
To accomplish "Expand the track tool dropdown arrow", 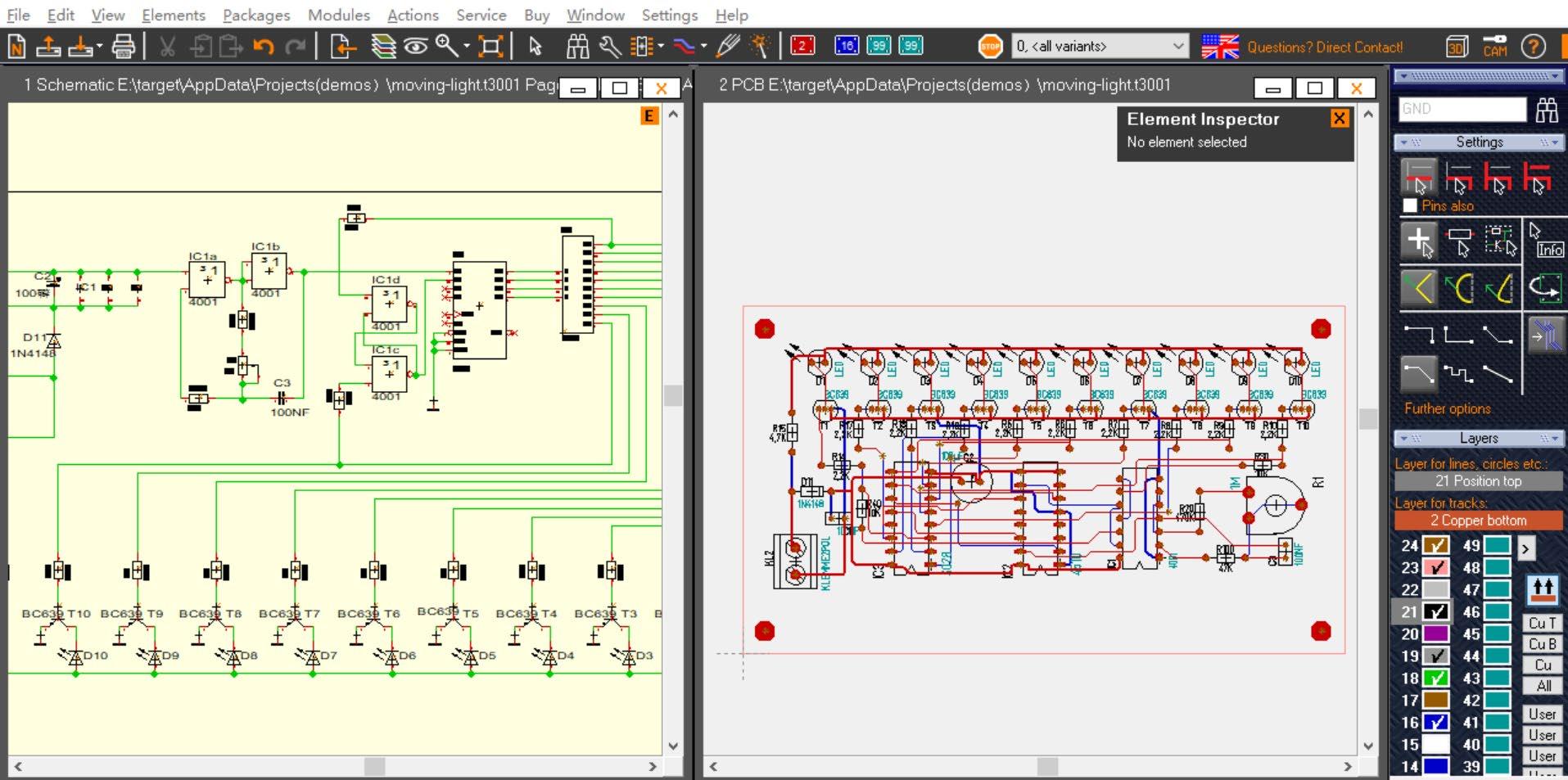I will (x=703, y=47).
